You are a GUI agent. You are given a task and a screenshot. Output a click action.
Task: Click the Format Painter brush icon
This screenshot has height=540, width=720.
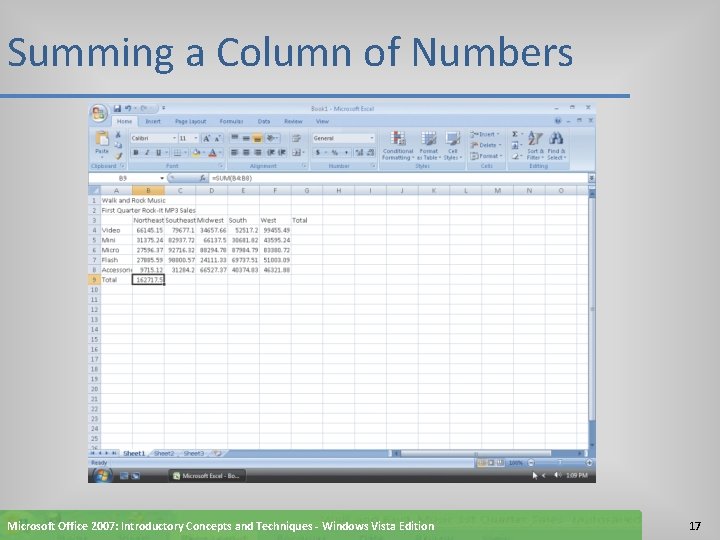click(x=118, y=156)
